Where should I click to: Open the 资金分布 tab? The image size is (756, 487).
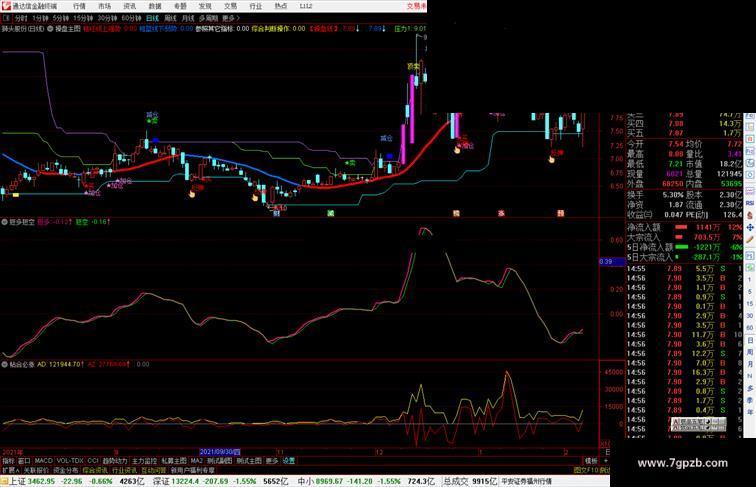pyautogui.click(x=66, y=470)
